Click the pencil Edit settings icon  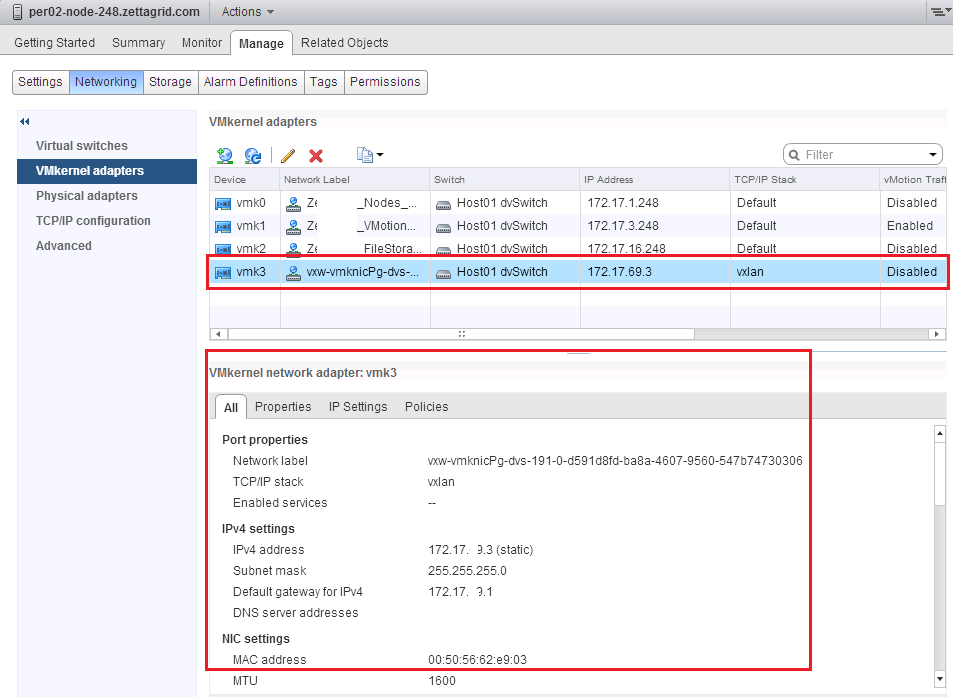tap(288, 156)
